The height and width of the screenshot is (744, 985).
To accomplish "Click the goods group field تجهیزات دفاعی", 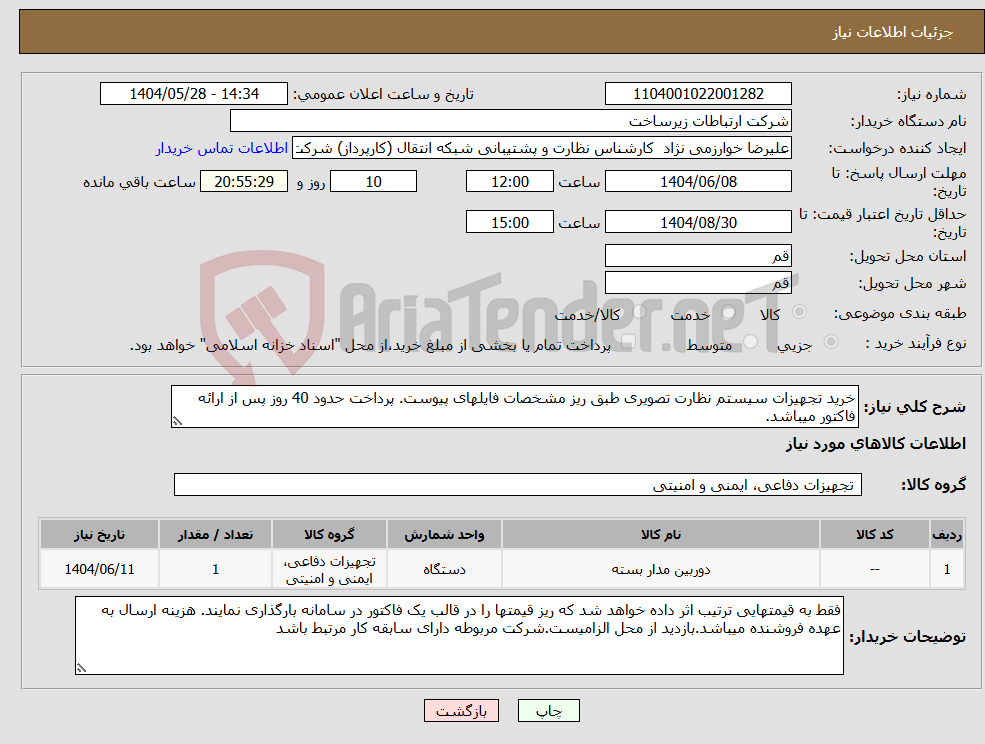I will click(518, 484).
